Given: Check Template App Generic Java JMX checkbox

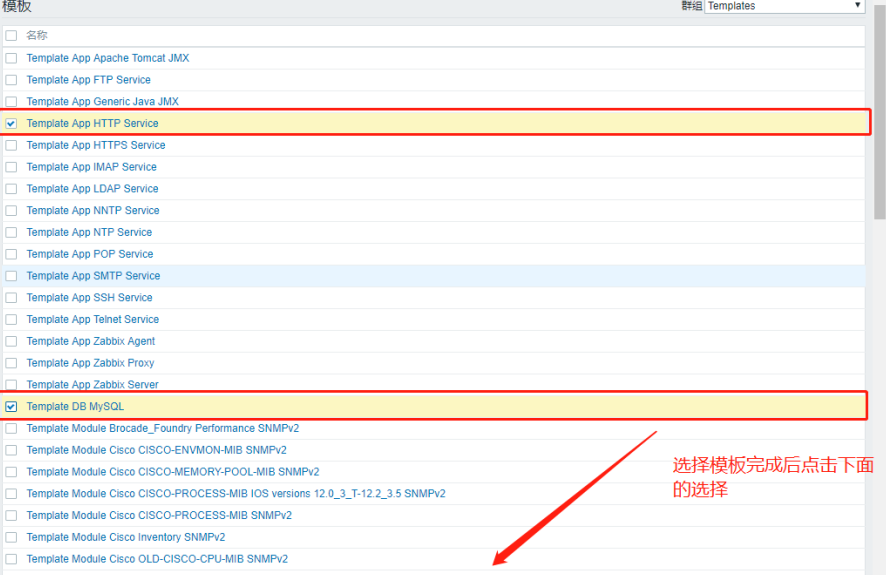Looking at the screenshot, I should click(11, 102).
